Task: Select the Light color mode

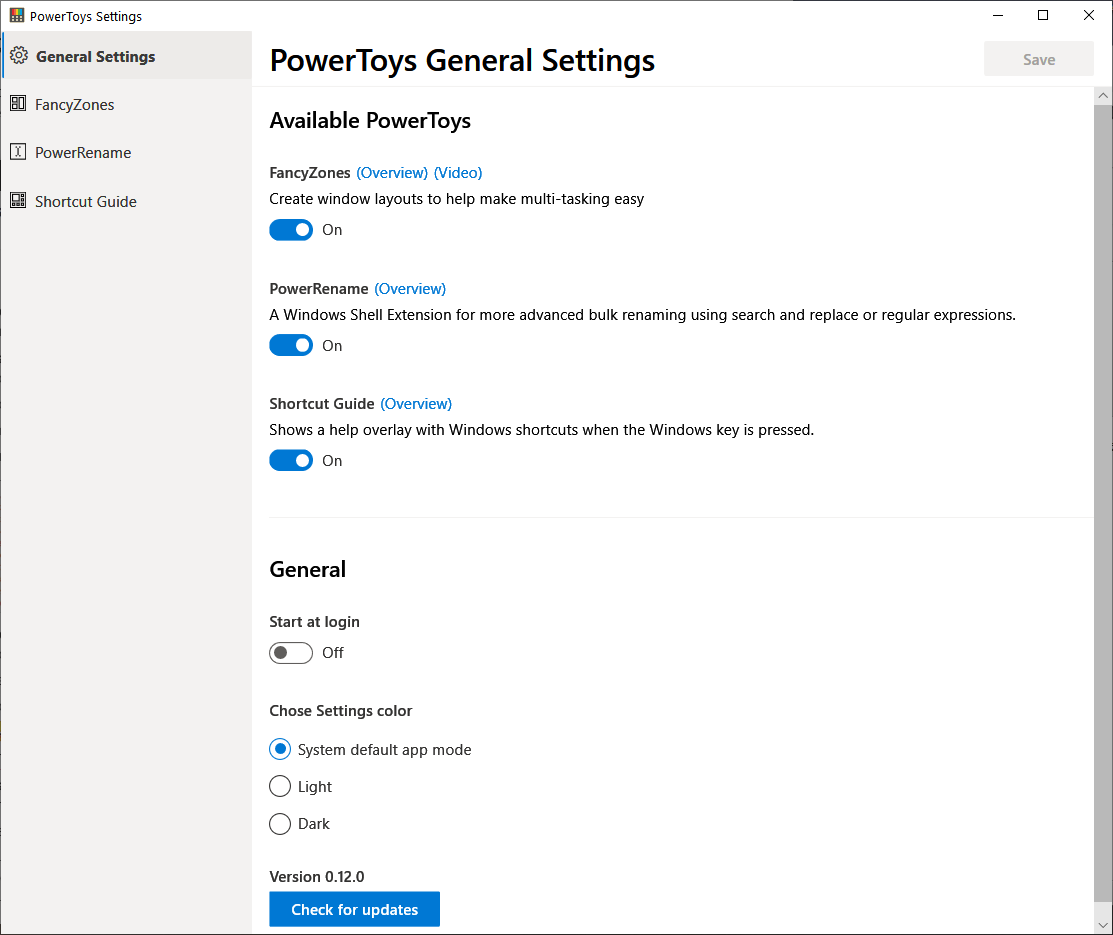Action: (280, 786)
